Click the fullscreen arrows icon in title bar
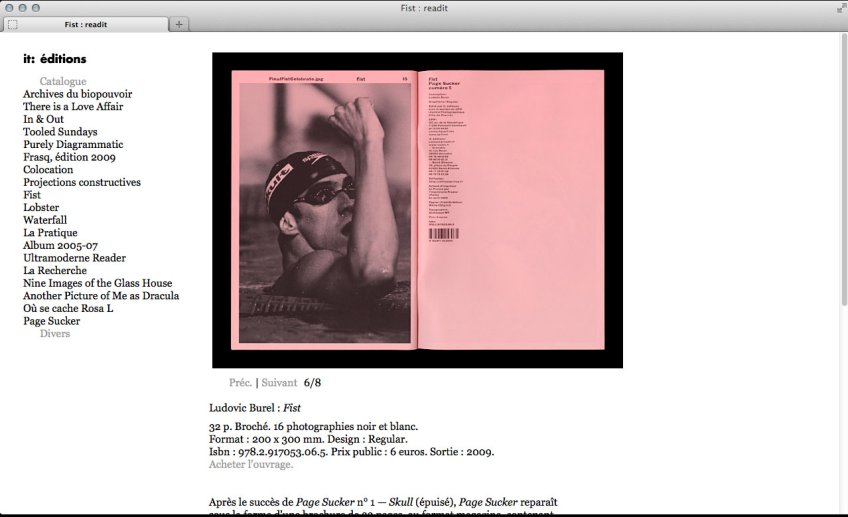Viewport: 848px width, 517px height. [x=841, y=8]
